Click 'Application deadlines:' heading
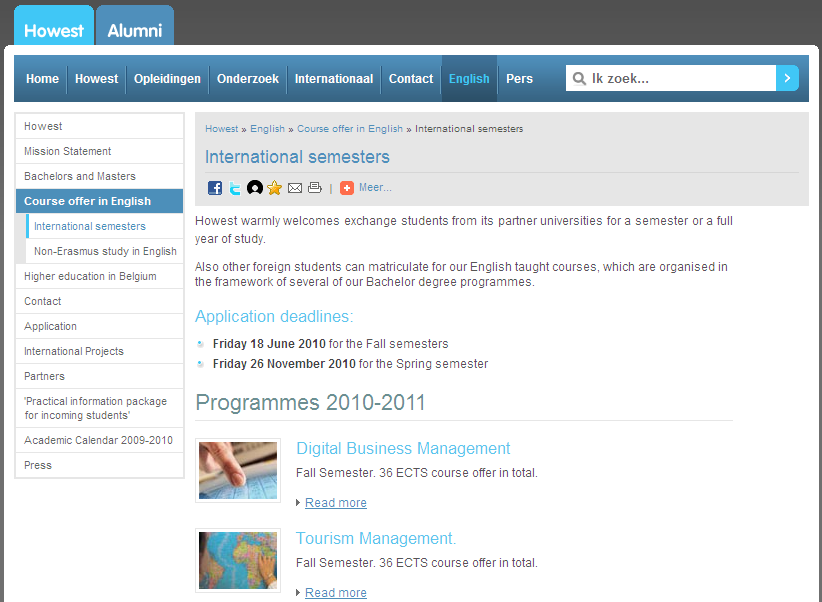Viewport: 822px width, 602px height. coord(274,317)
